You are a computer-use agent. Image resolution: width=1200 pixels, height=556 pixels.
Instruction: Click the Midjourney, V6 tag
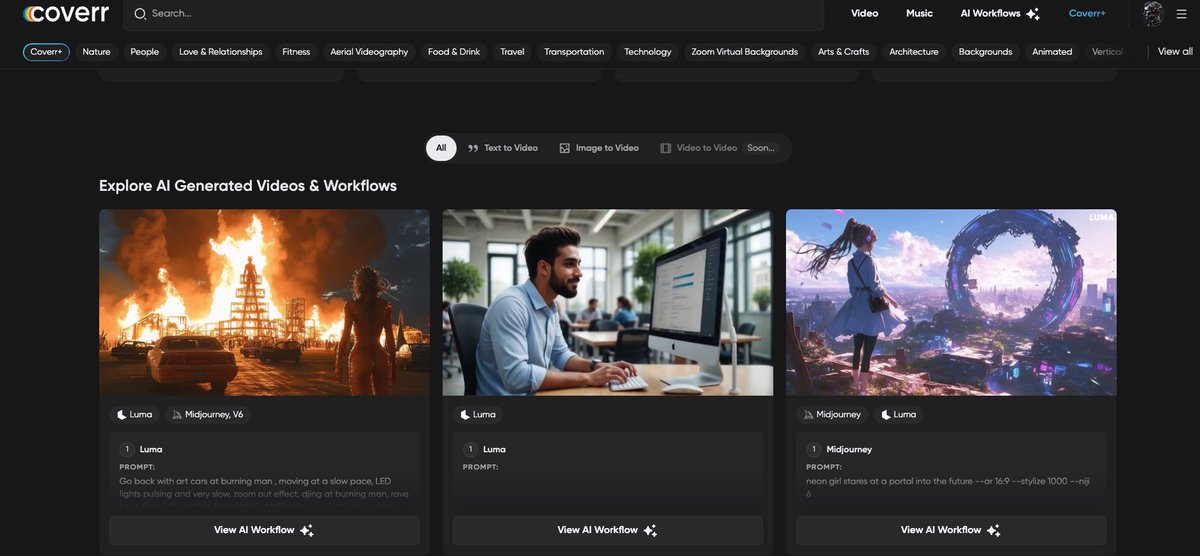[208, 414]
